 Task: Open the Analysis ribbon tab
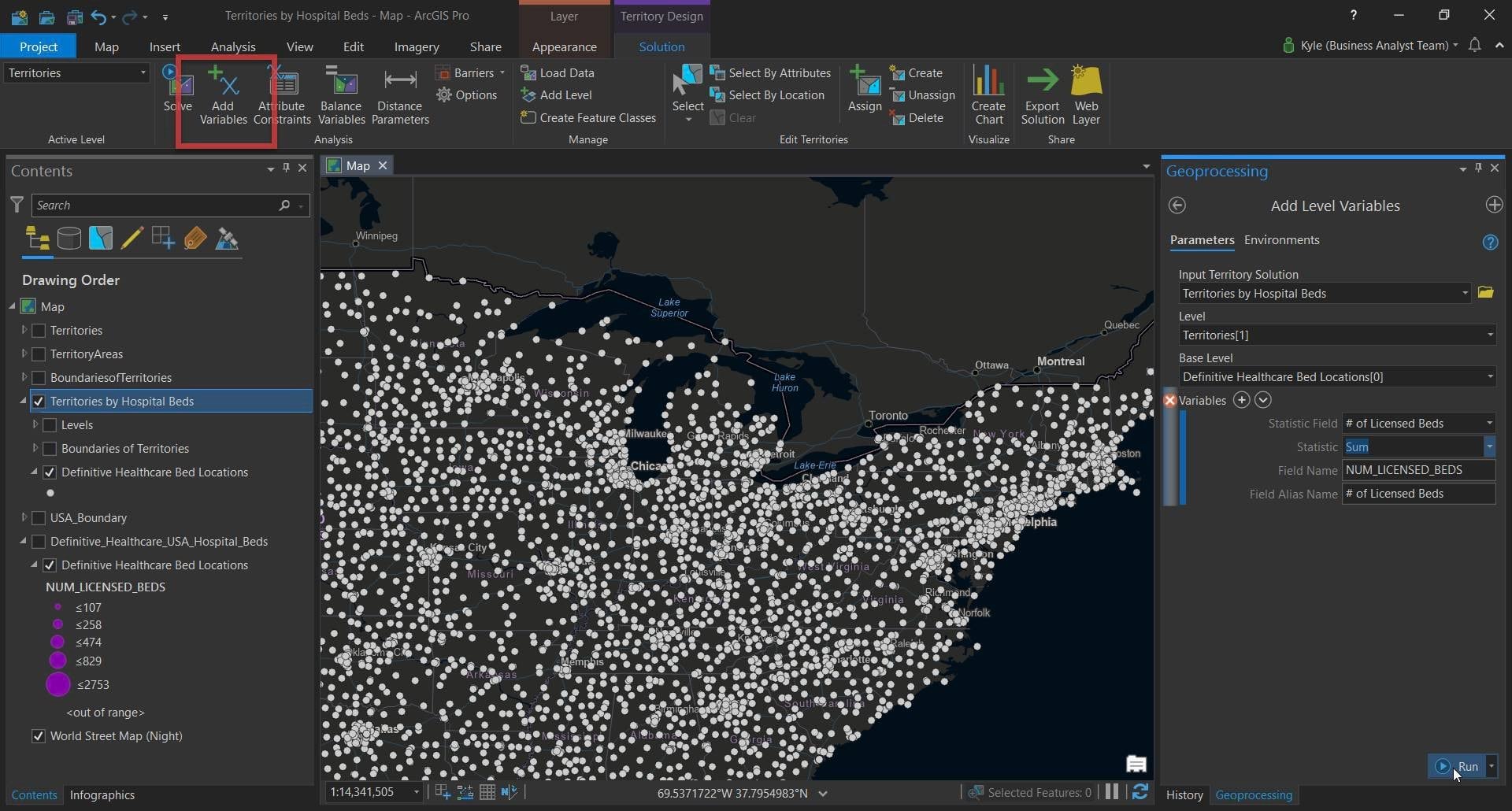point(233,46)
